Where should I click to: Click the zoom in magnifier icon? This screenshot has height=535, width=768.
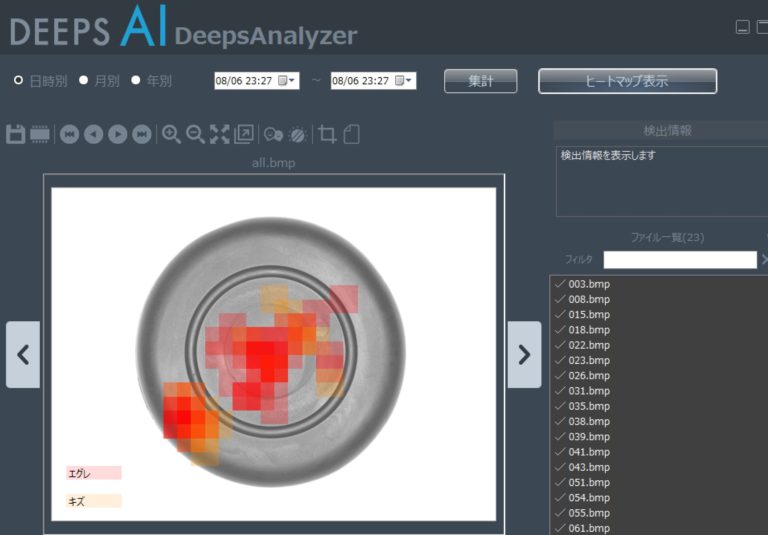171,134
